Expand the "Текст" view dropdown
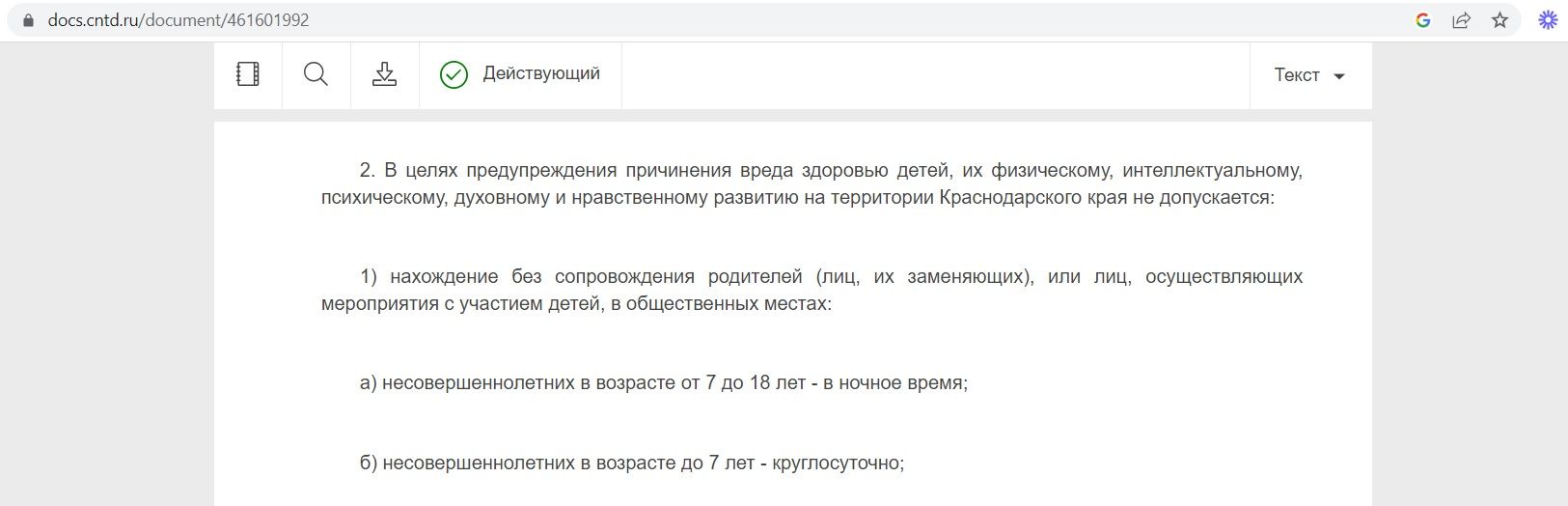This screenshot has width=1568, height=506. 1297,75
